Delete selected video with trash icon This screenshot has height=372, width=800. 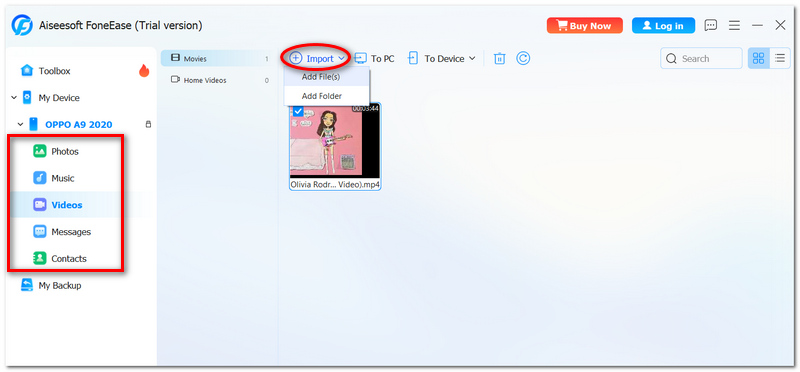499,58
